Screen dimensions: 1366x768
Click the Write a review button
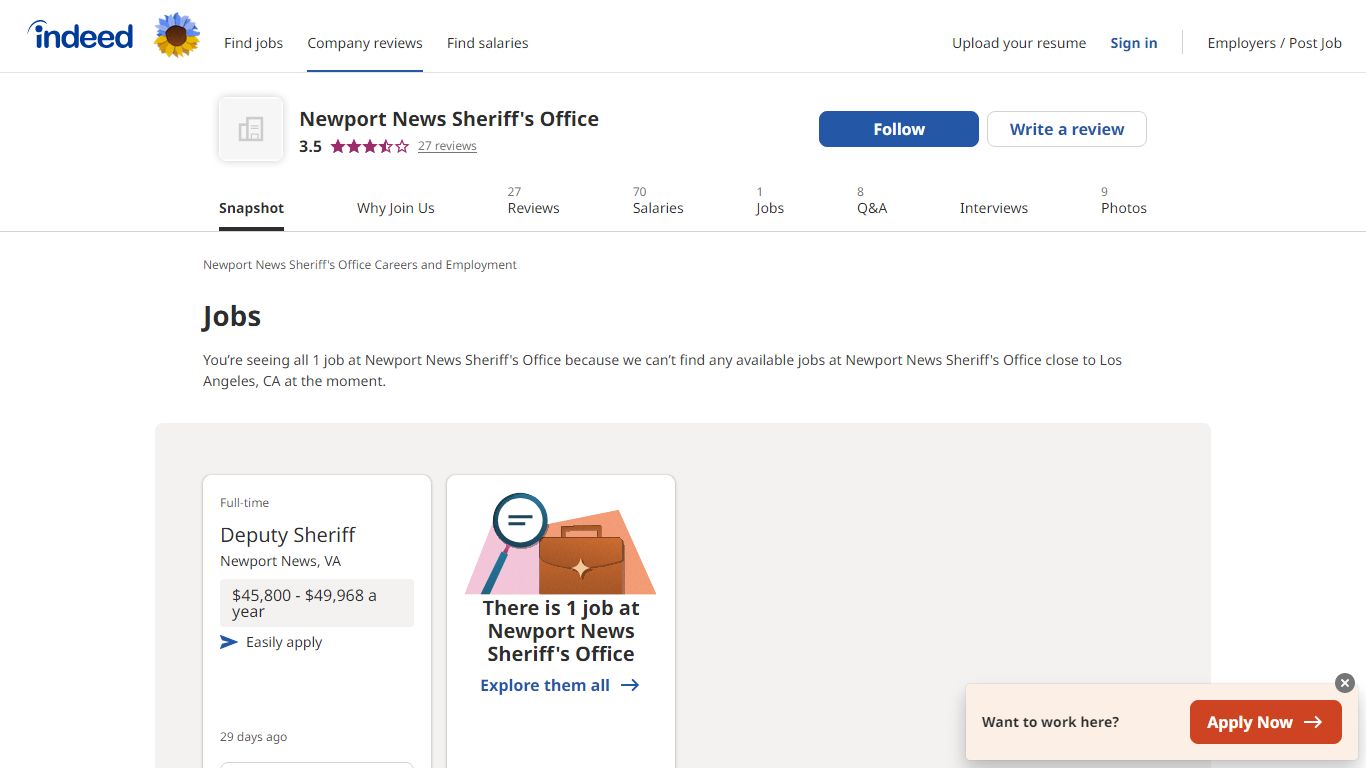(1067, 129)
